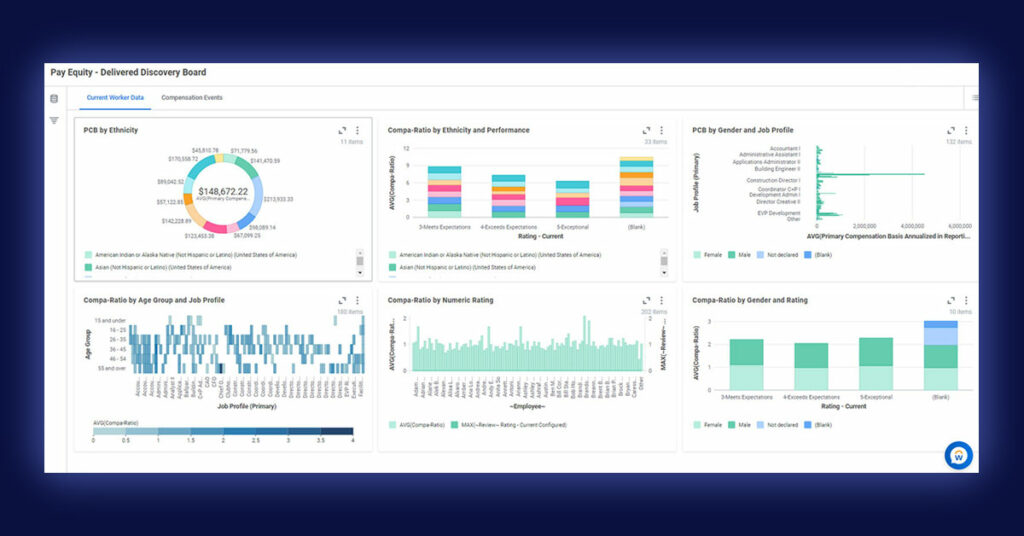
Task: Click the $213,933.33 light blue donut segment label
Action: pyautogui.click(x=278, y=199)
